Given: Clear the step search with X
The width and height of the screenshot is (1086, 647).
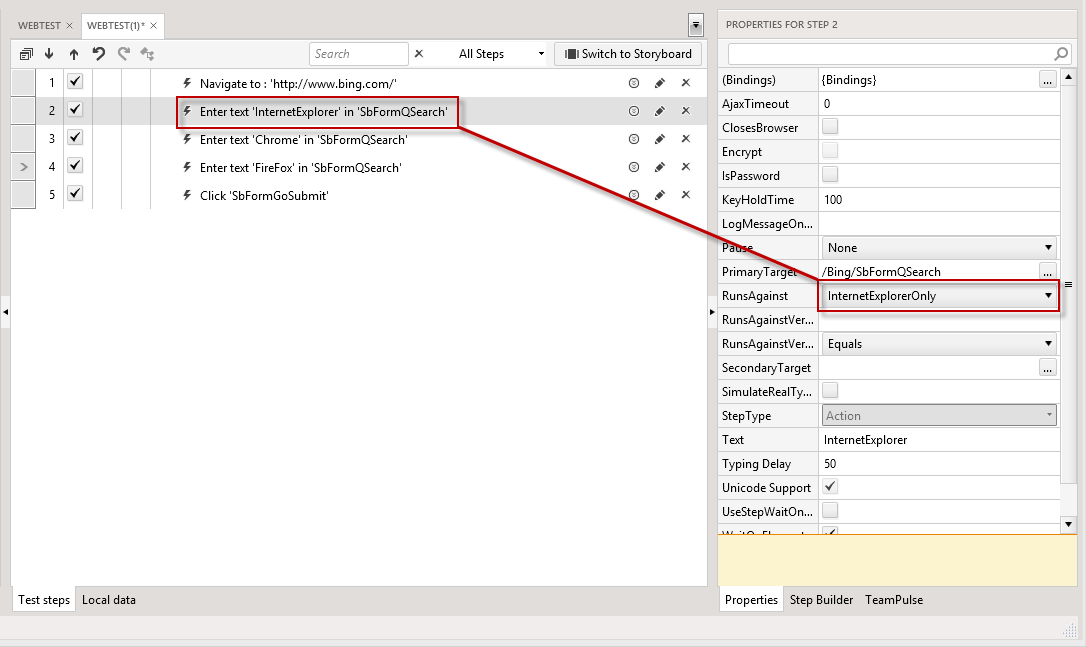Looking at the screenshot, I should point(419,53).
